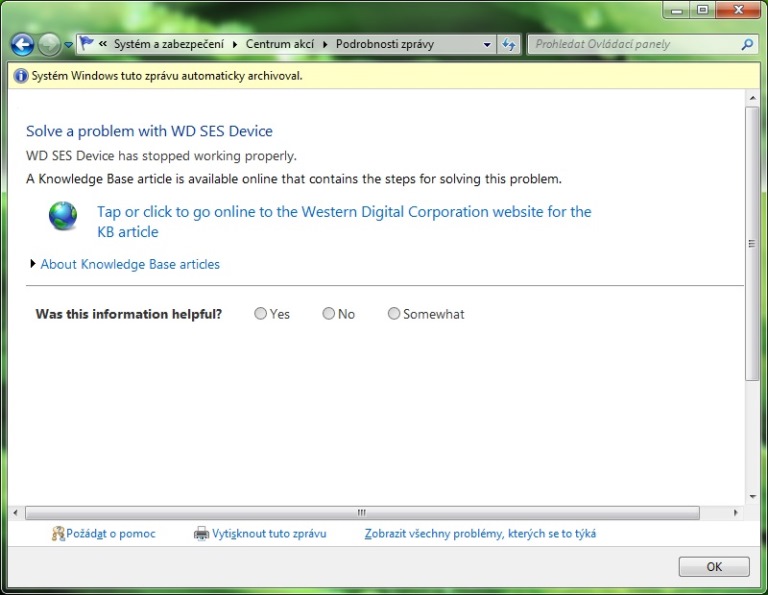
Task: Go back with the blue back arrow
Action: click(22, 45)
